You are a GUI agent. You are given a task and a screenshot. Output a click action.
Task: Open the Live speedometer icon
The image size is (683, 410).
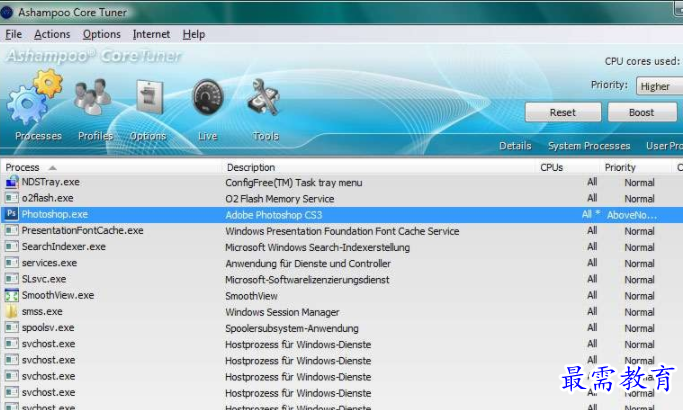pyautogui.click(x=208, y=97)
